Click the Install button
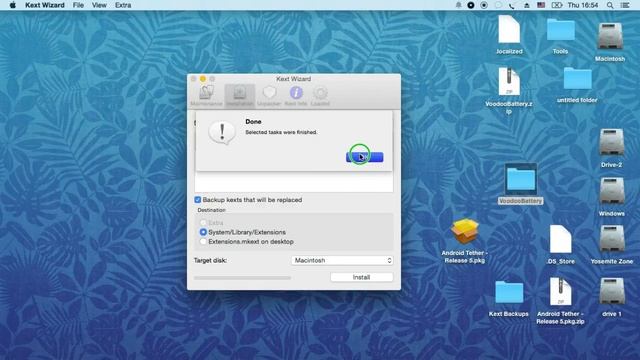This screenshot has height=360, width=640. 362,277
